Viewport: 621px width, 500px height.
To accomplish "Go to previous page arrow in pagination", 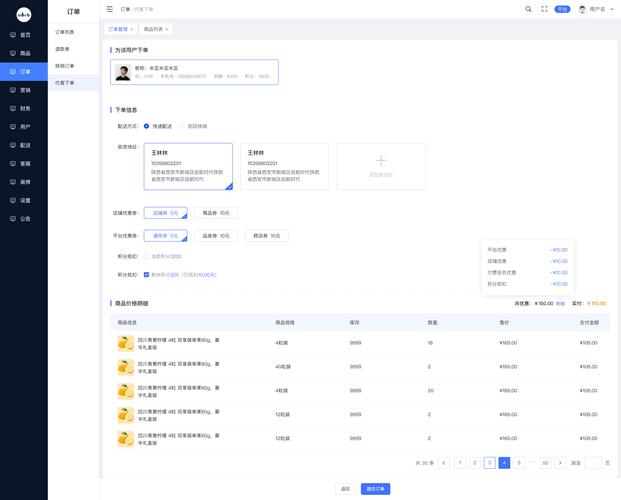I will coord(446,463).
